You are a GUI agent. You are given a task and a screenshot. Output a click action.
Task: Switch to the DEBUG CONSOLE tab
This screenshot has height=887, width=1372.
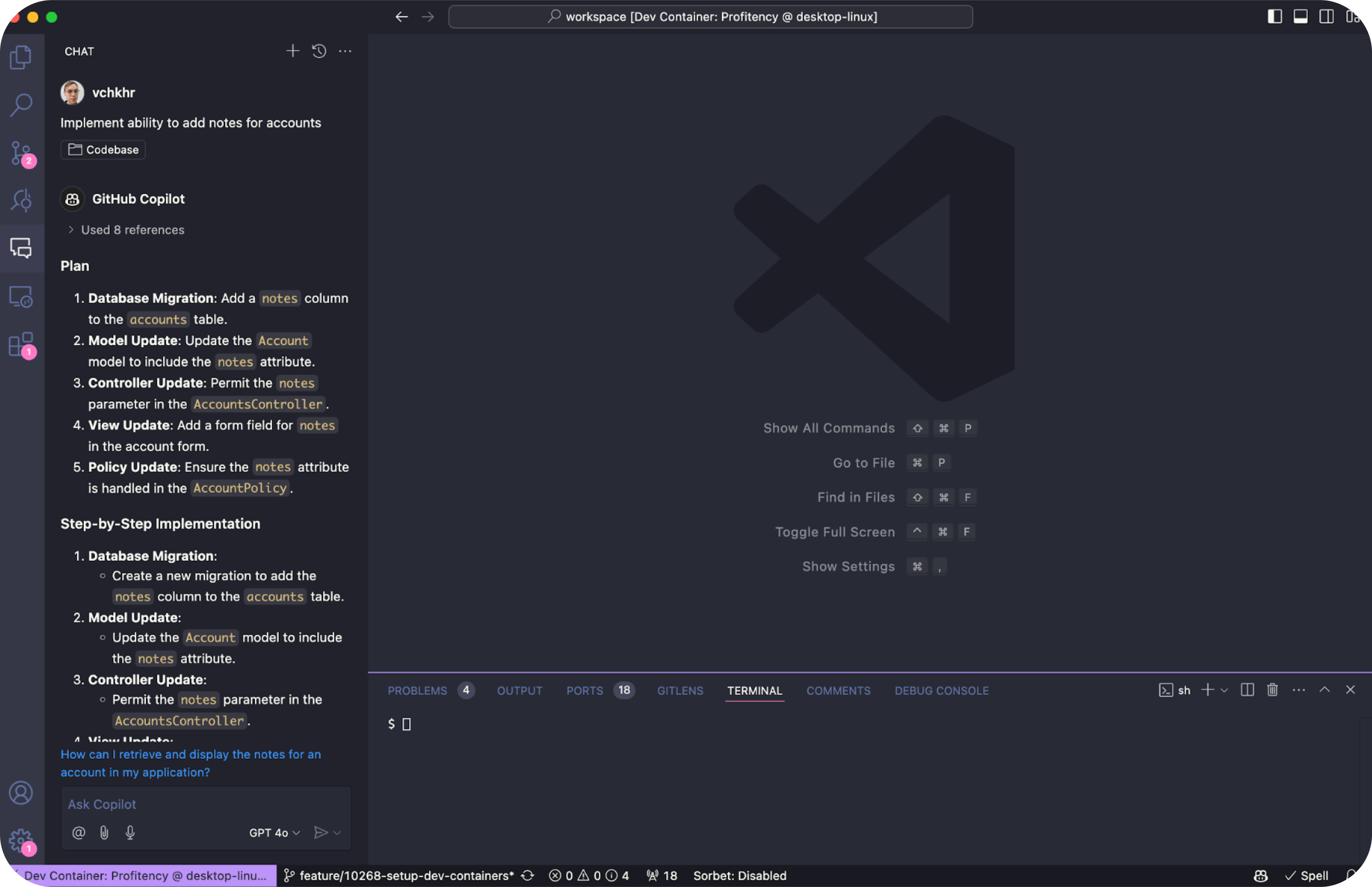point(941,690)
